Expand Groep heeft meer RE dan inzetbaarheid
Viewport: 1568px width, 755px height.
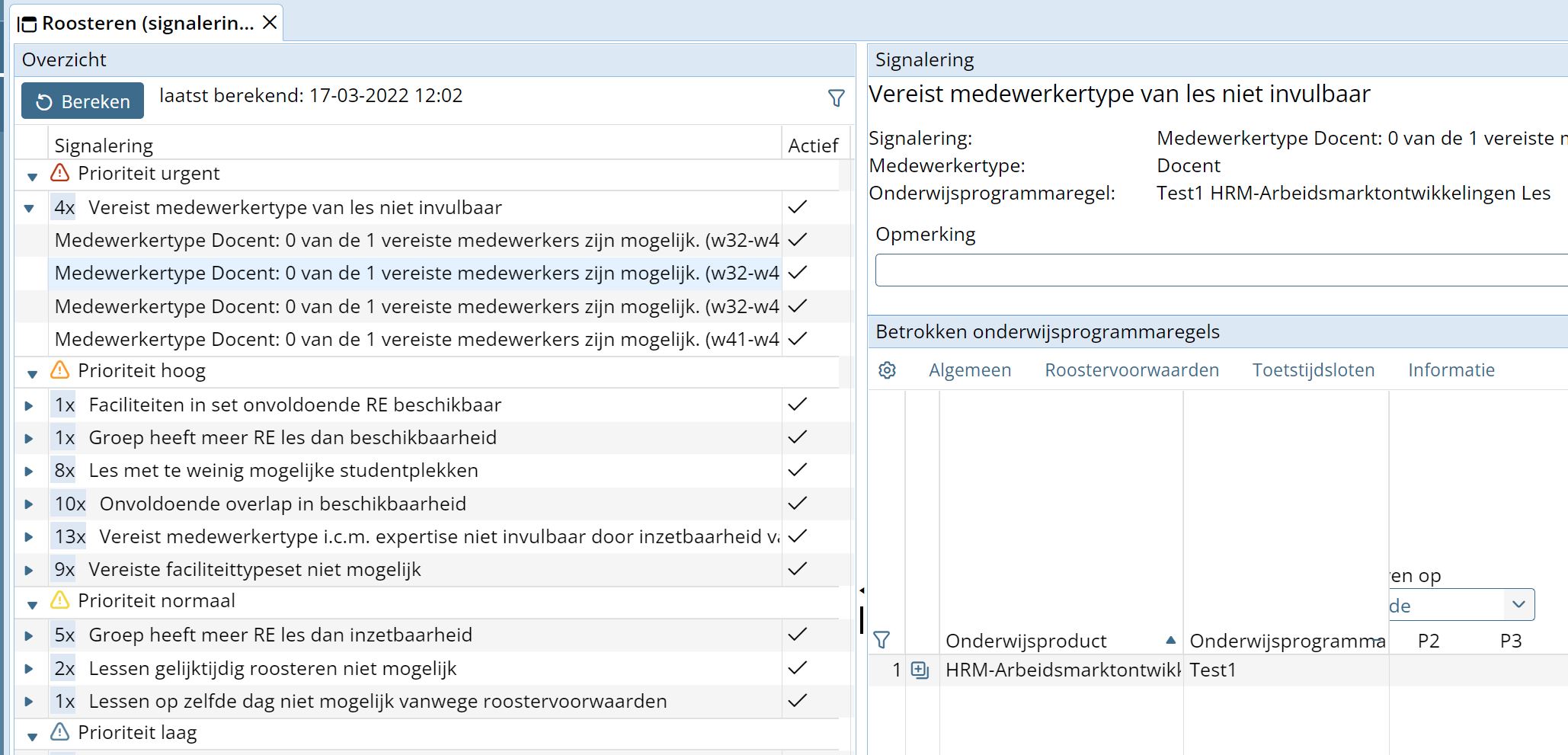29,635
